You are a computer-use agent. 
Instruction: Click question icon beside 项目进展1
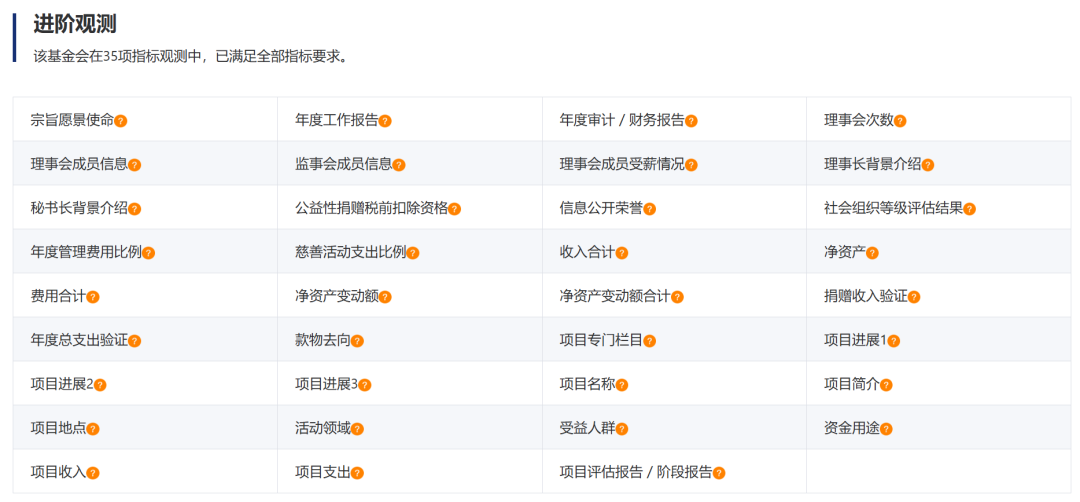point(893,342)
